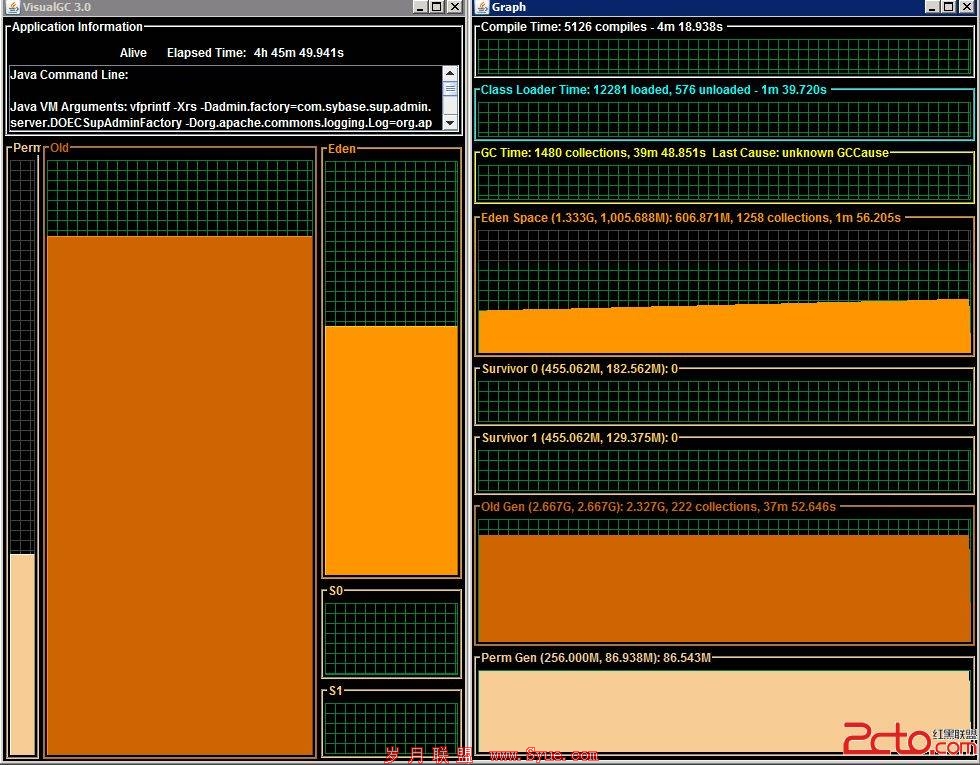Image resolution: width=980 pixels, height=765 pixels.
Task: Click the VisualGC 3.0 Java title icon
Action: [12, 7]
